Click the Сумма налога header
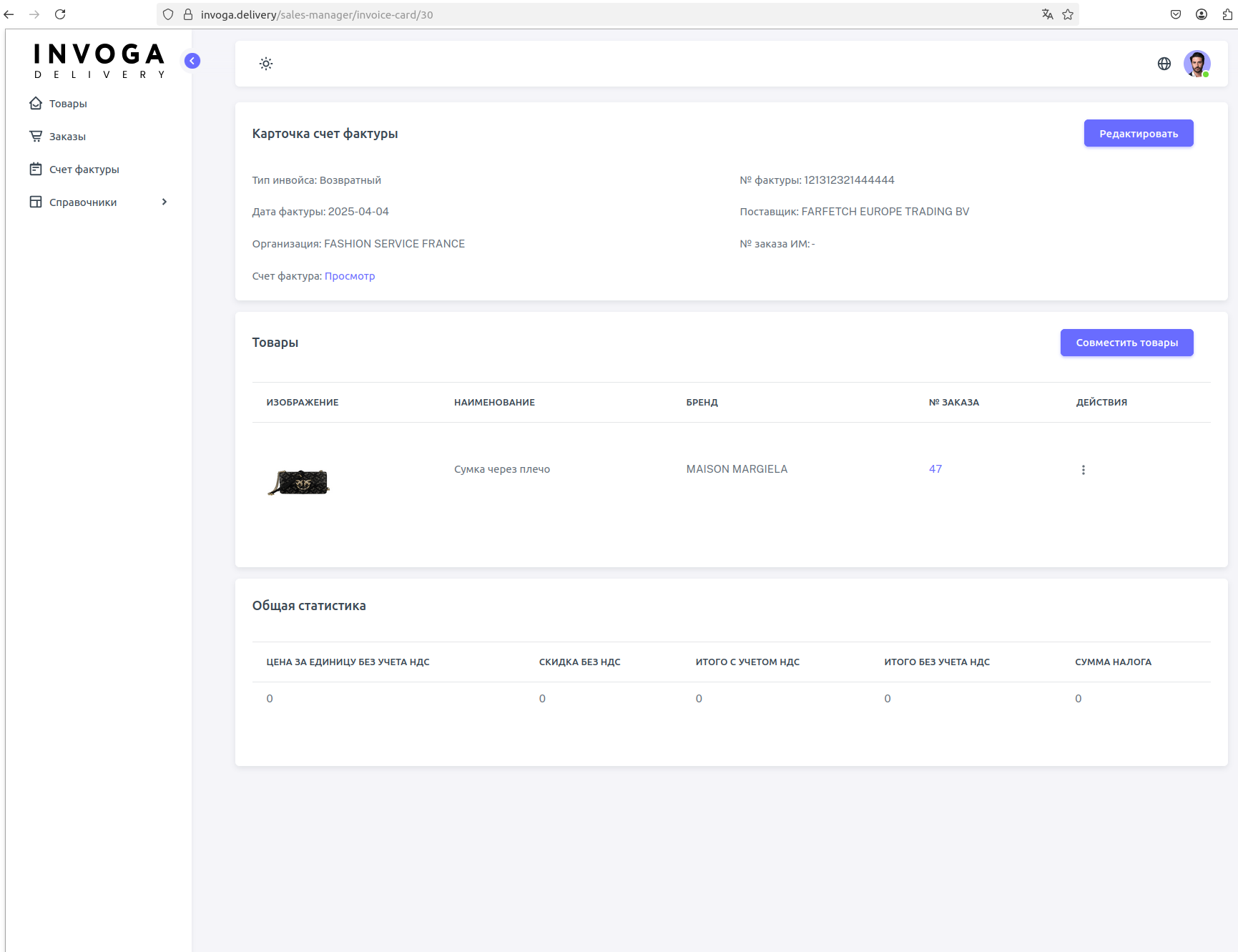 point(1114,662)
